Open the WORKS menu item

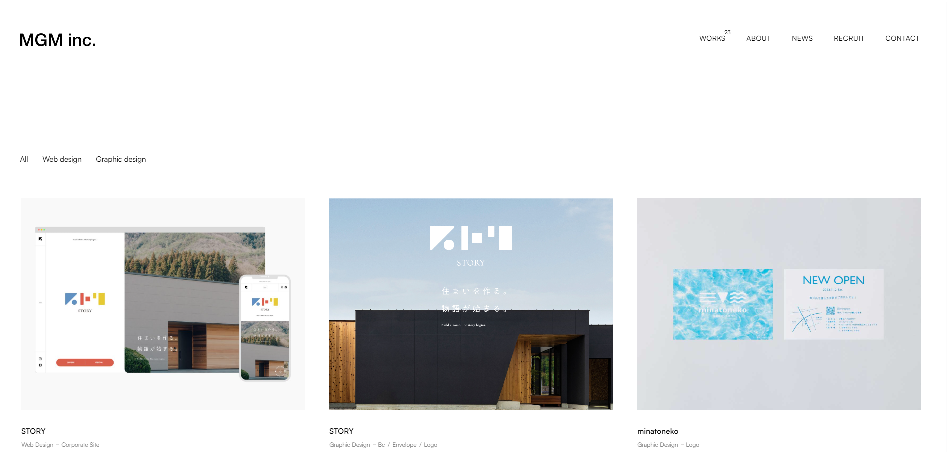tap(713, 38)
